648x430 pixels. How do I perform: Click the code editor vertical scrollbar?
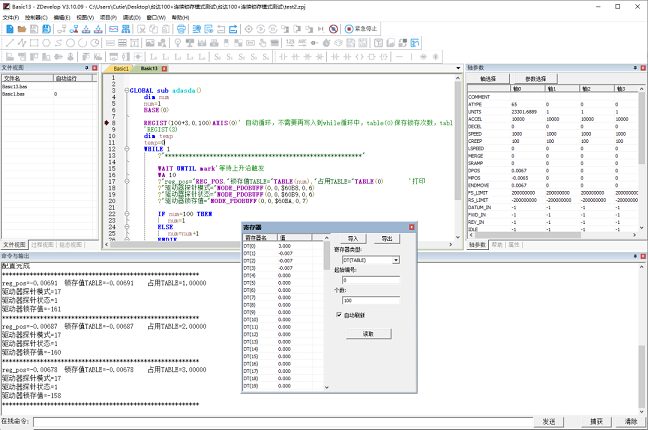pyautogui.click(x=458, y=158)
